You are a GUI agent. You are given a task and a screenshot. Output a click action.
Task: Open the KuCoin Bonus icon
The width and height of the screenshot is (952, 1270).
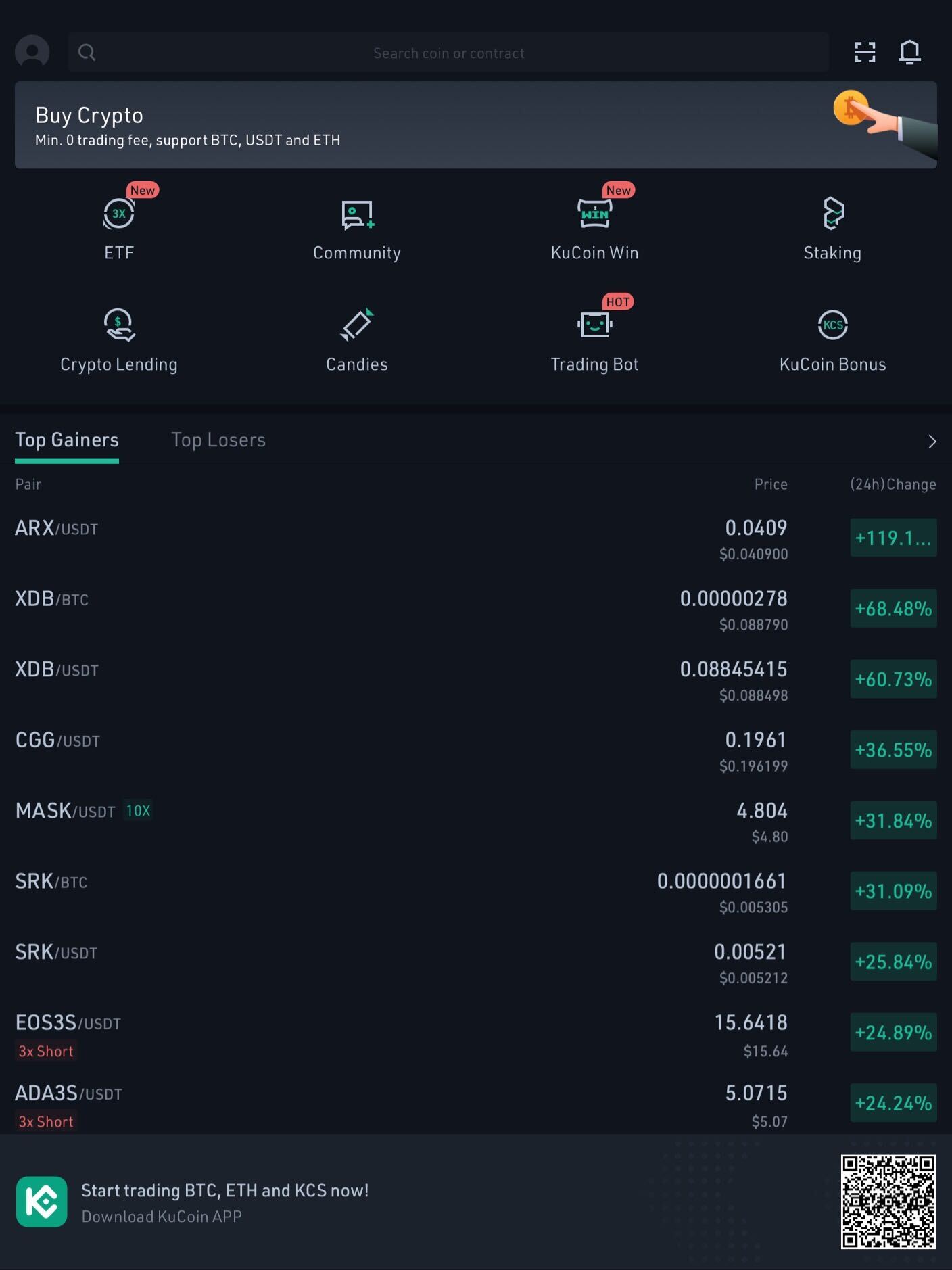833,325
